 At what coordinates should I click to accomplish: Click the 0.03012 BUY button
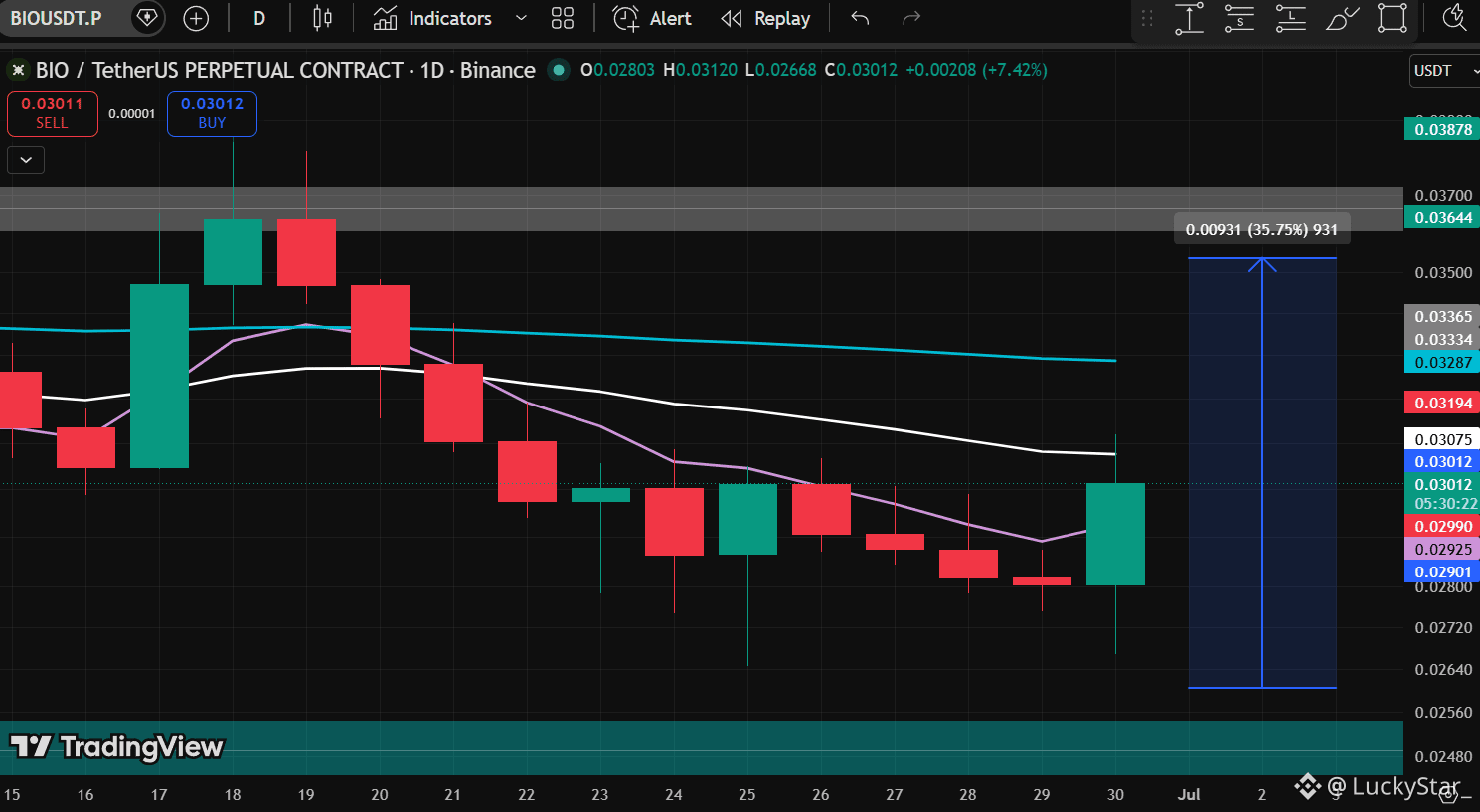click(x=212, y=113)
